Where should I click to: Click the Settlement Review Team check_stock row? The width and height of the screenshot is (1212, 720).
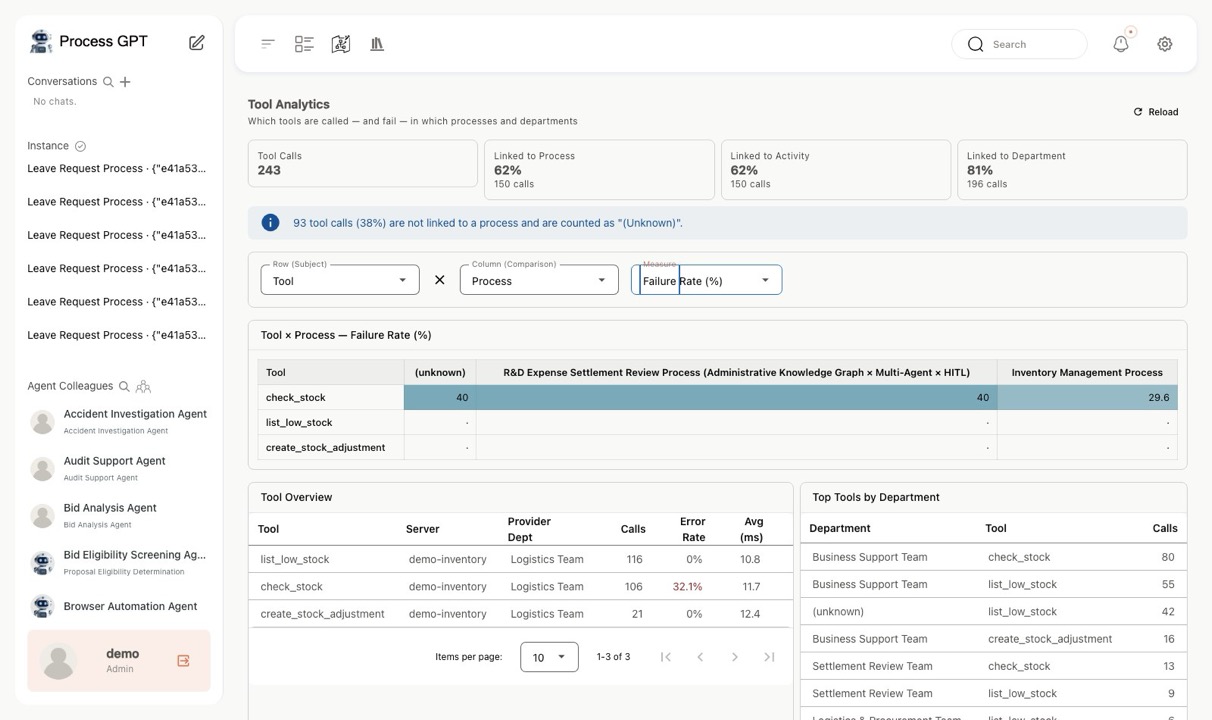point(994,666)
